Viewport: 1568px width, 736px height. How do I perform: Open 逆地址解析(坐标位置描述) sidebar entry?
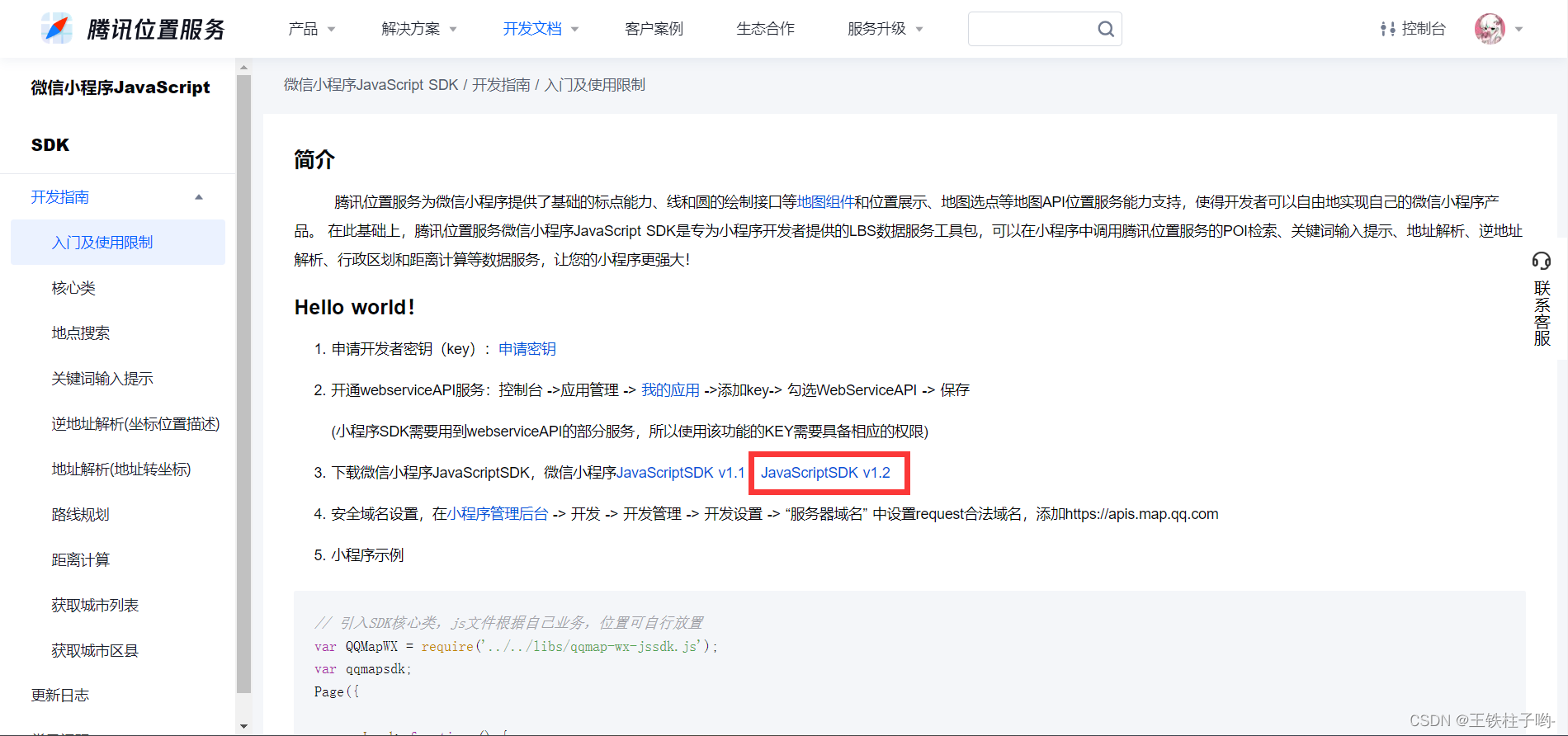[135, 424]
